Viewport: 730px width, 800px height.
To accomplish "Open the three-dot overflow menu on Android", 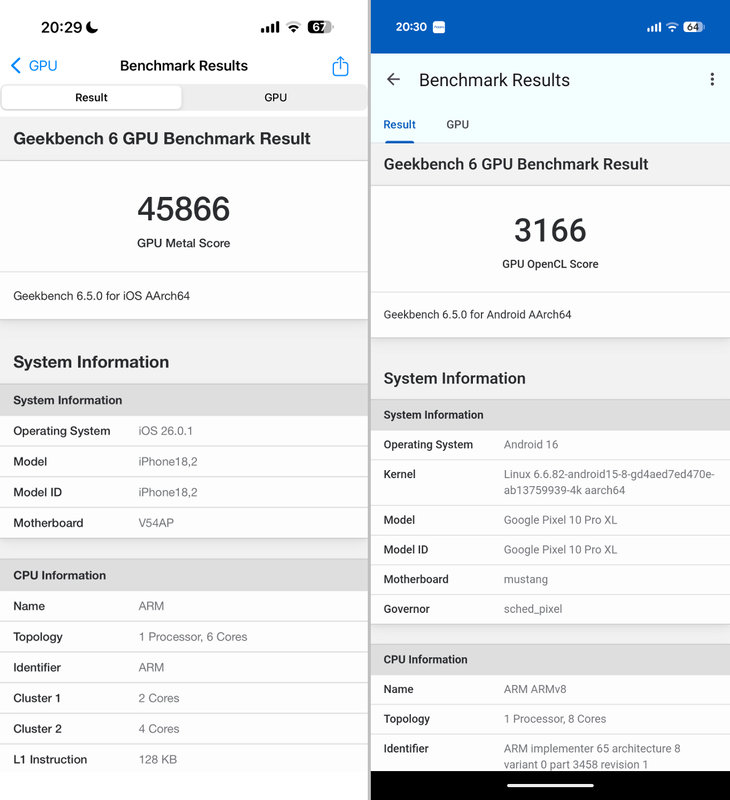I will pyautogui.click(x=712, y=80).
